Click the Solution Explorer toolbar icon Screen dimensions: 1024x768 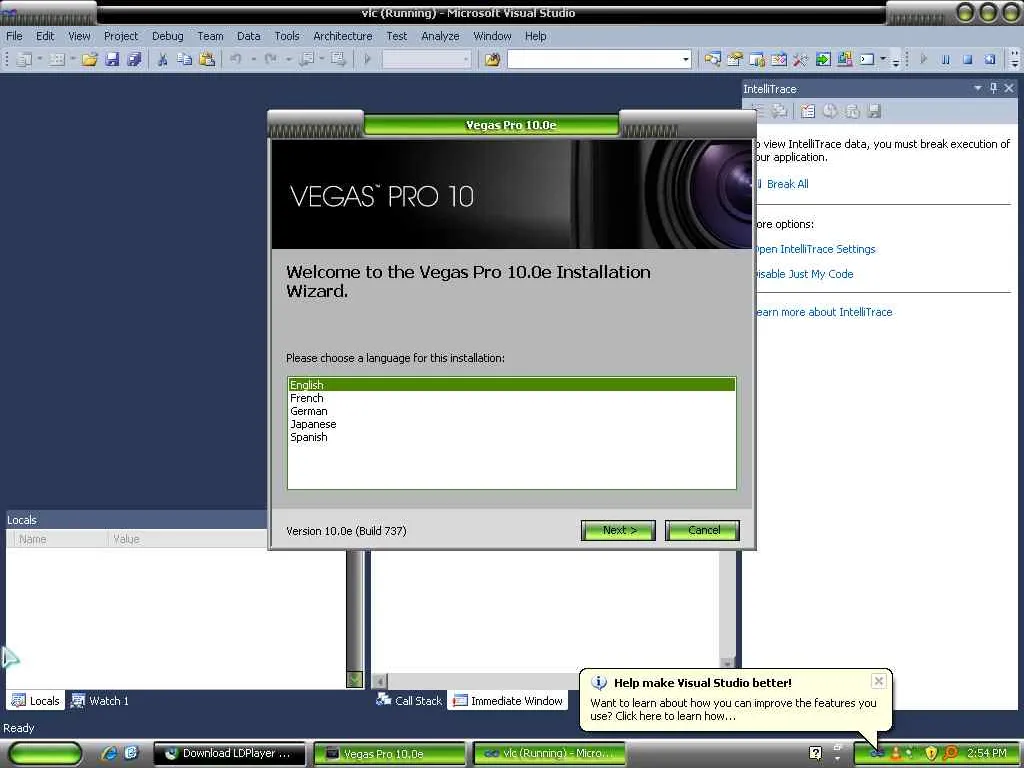[x=712, y=59]
